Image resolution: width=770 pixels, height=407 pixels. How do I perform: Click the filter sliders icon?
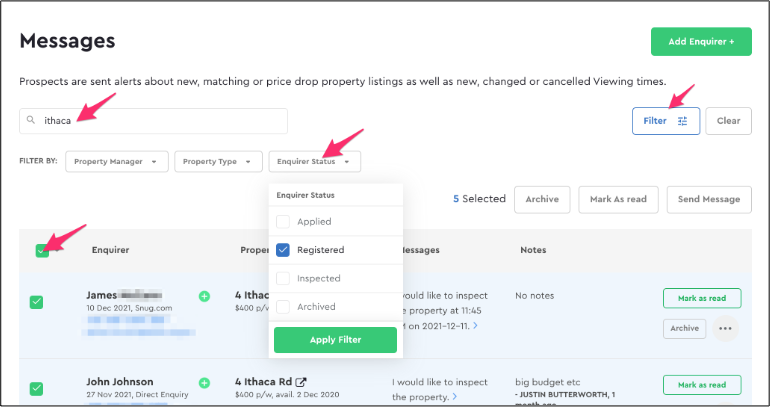[683, 121]
